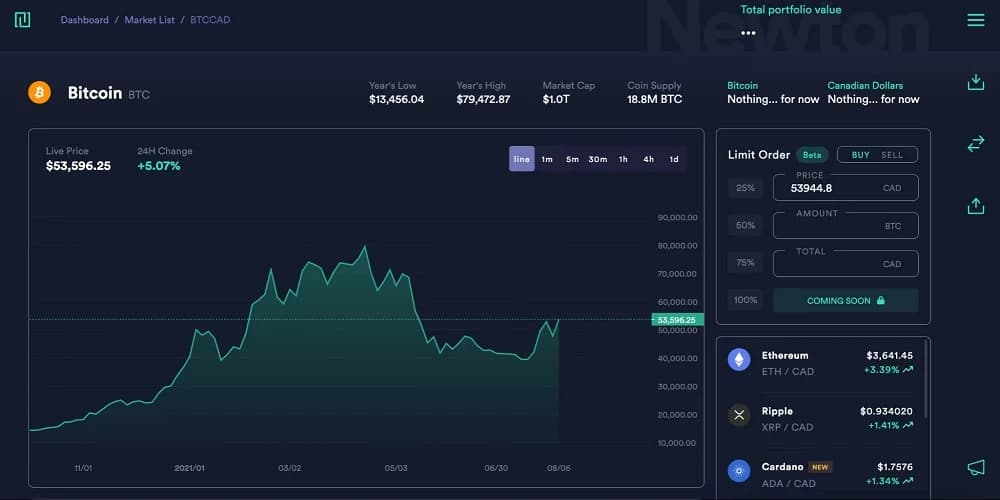Click the 90,000.00 price axis label
Screen dimensions: 1000x500
point(677,217)
